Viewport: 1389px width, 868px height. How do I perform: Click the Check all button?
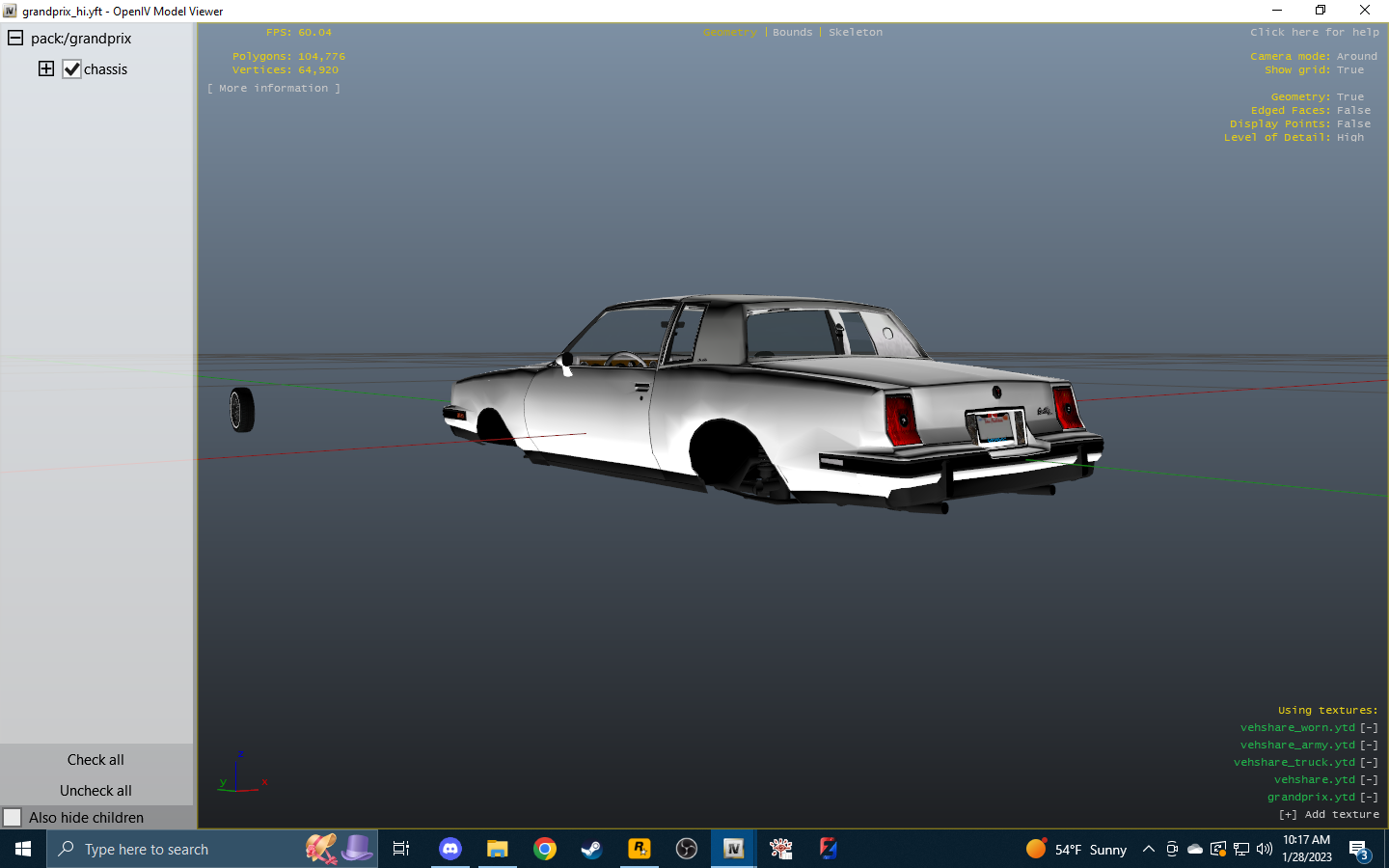tap(95, 760)
